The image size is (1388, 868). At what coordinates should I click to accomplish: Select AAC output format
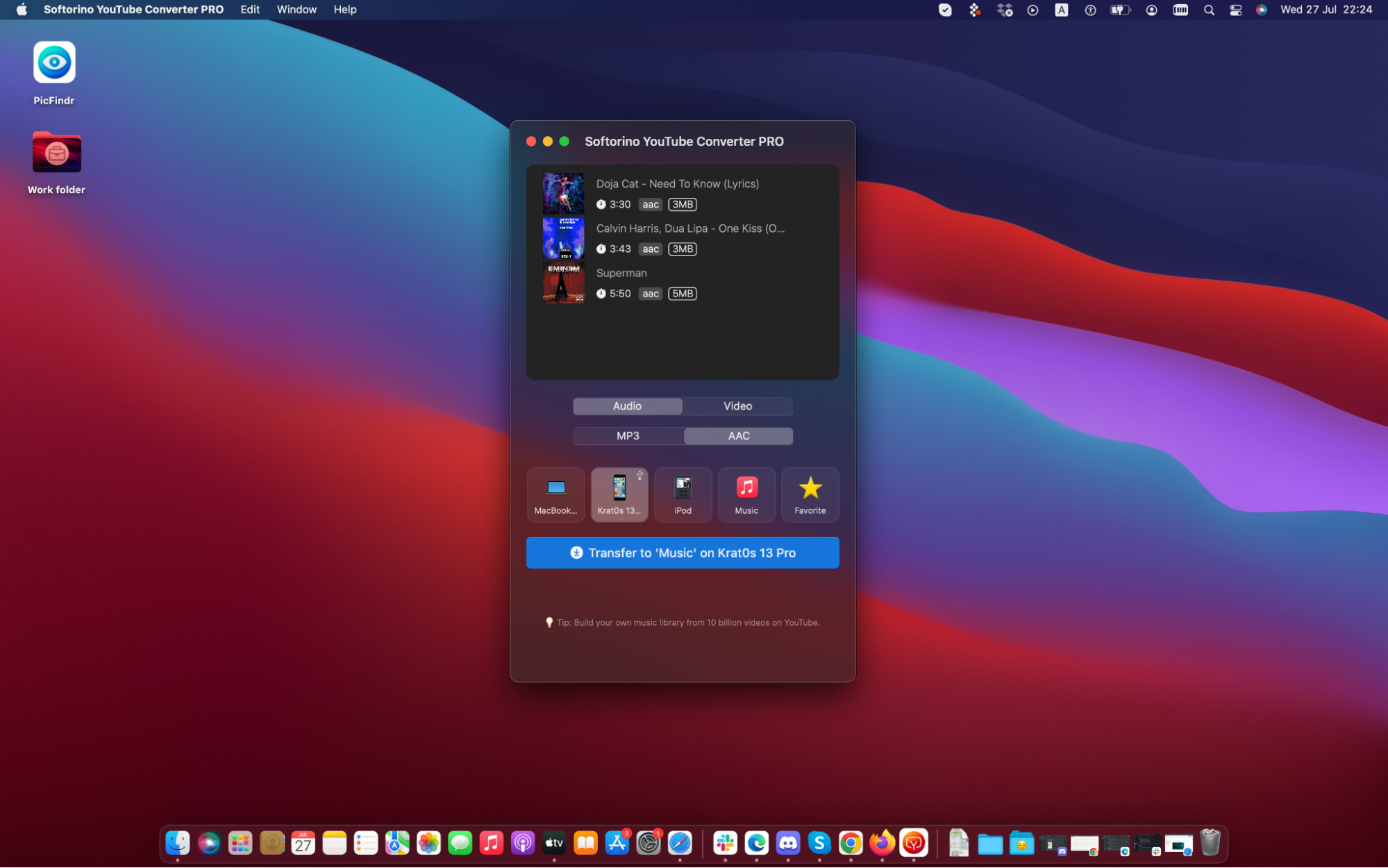[738, 436]
